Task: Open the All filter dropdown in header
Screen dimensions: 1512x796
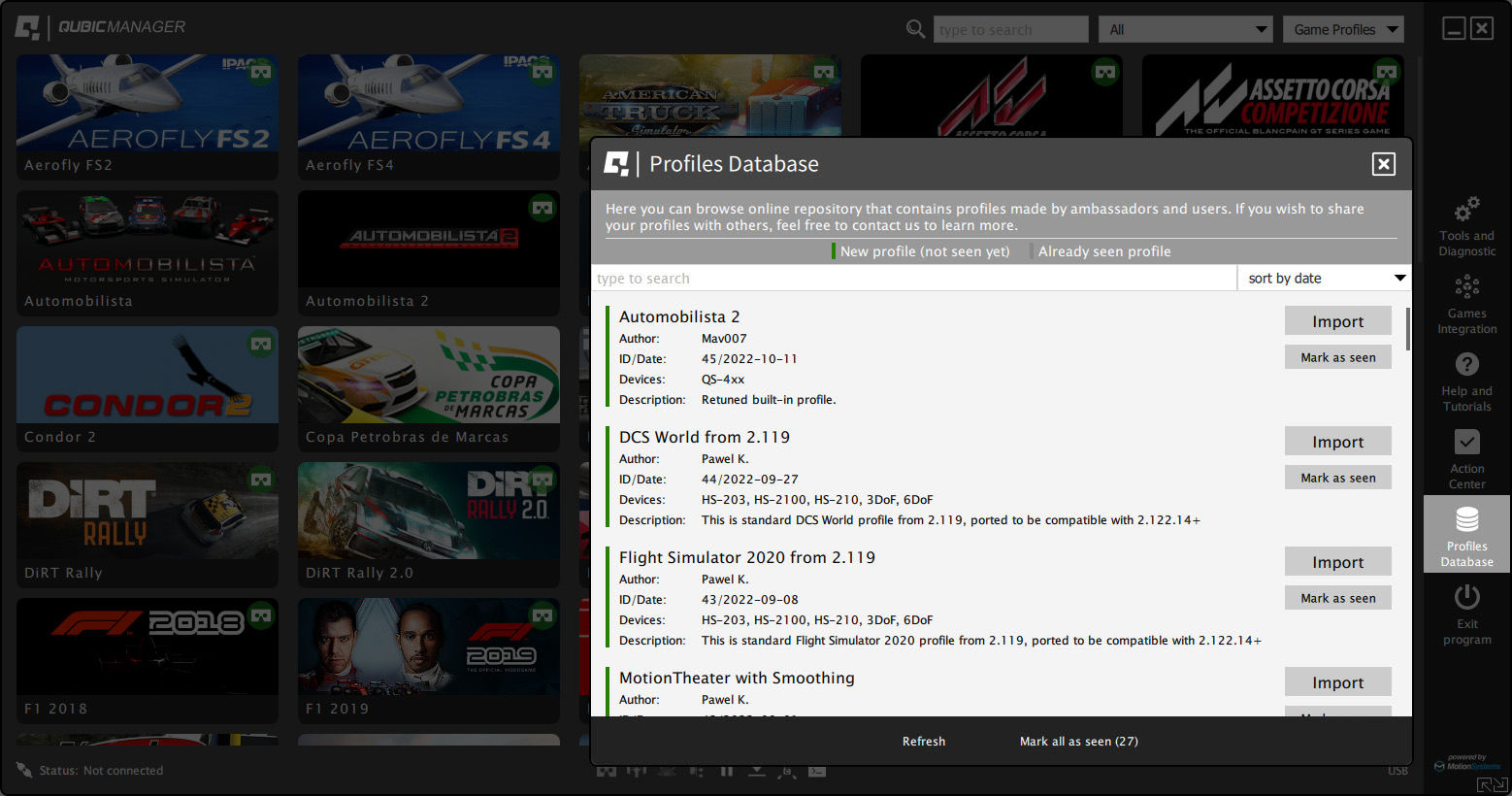Action: (x=1185, y=29)
